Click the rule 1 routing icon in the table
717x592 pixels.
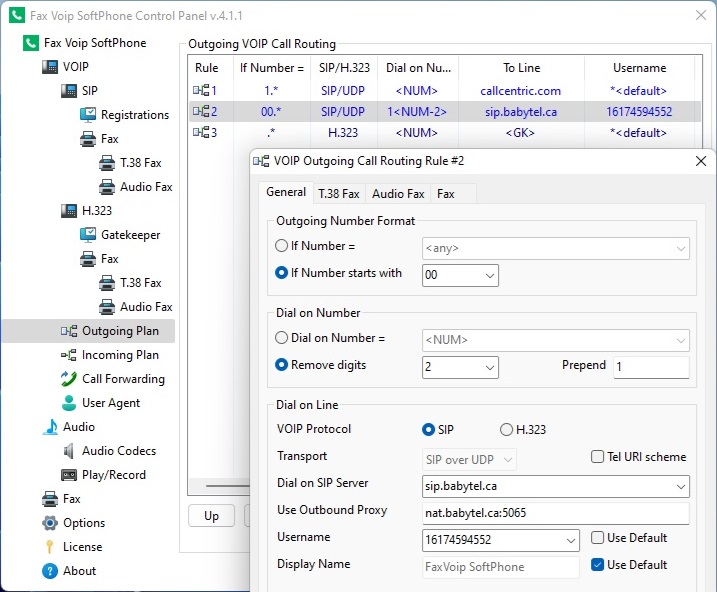pos(201,90)
